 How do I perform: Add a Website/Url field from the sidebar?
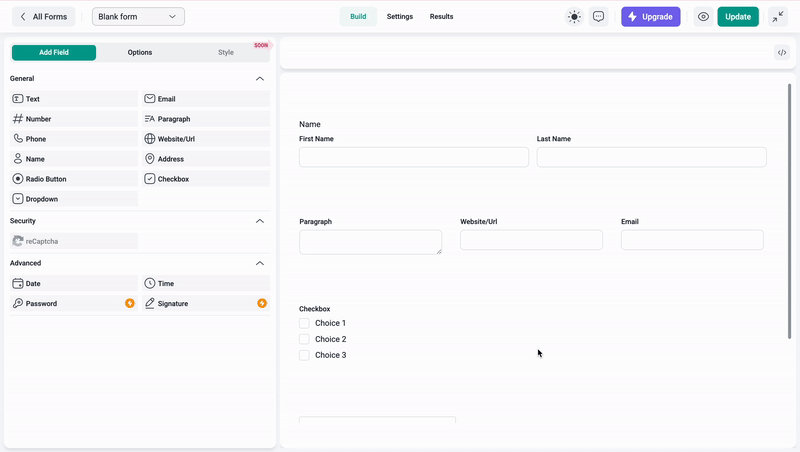(x=206, y=139)
